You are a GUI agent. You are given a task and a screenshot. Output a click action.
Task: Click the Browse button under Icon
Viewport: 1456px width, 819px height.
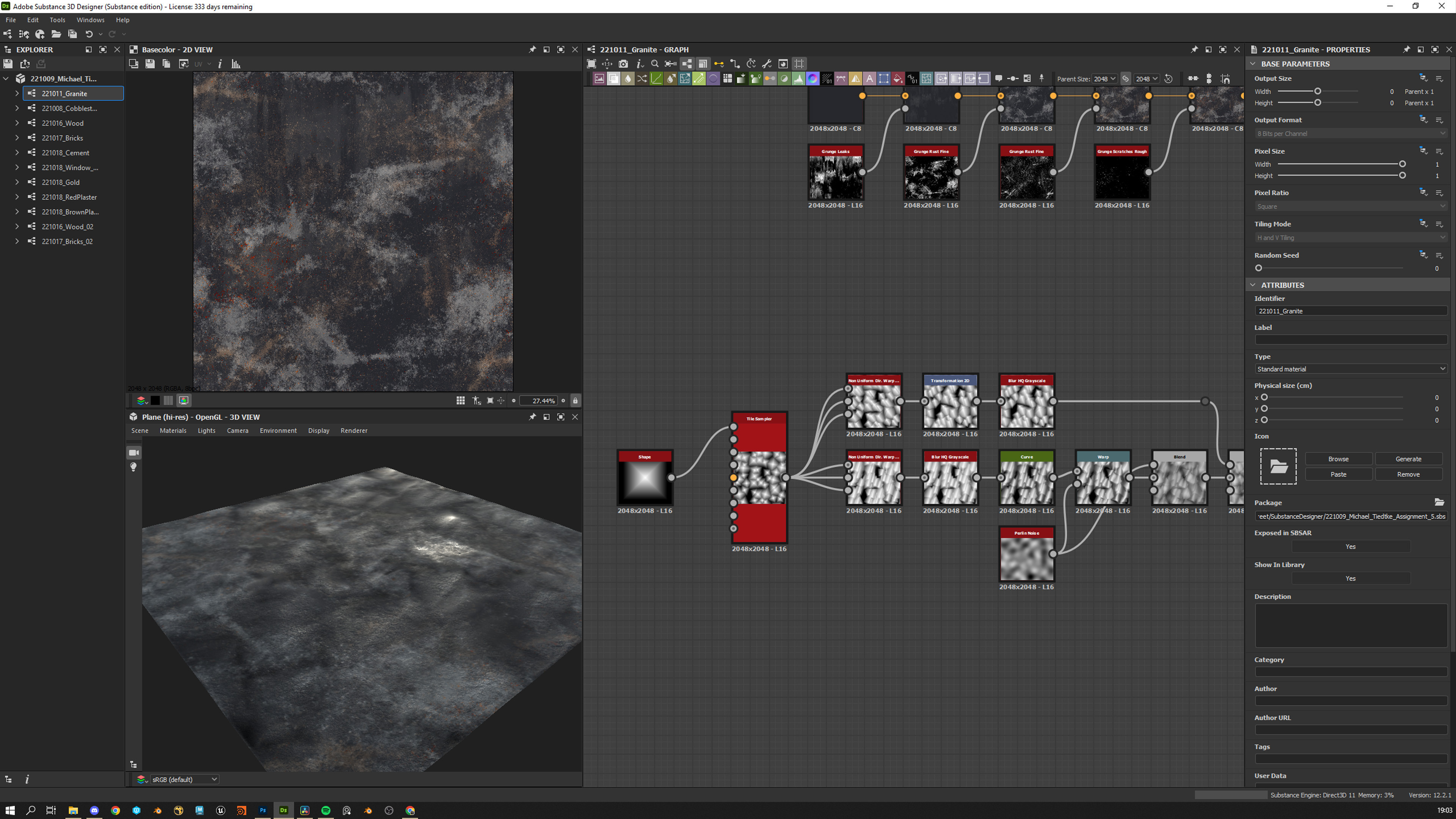click(x=1338, y=459)
